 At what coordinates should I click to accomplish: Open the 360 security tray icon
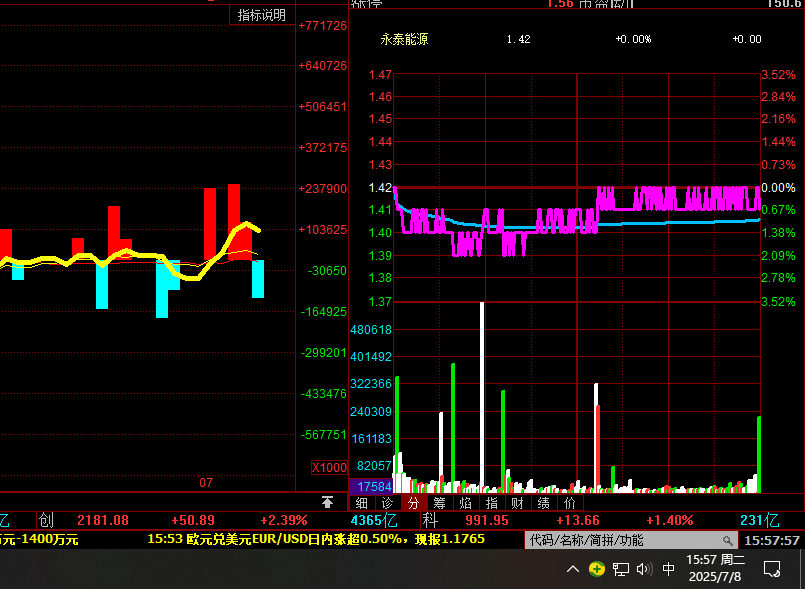click(x=597, y=569)
